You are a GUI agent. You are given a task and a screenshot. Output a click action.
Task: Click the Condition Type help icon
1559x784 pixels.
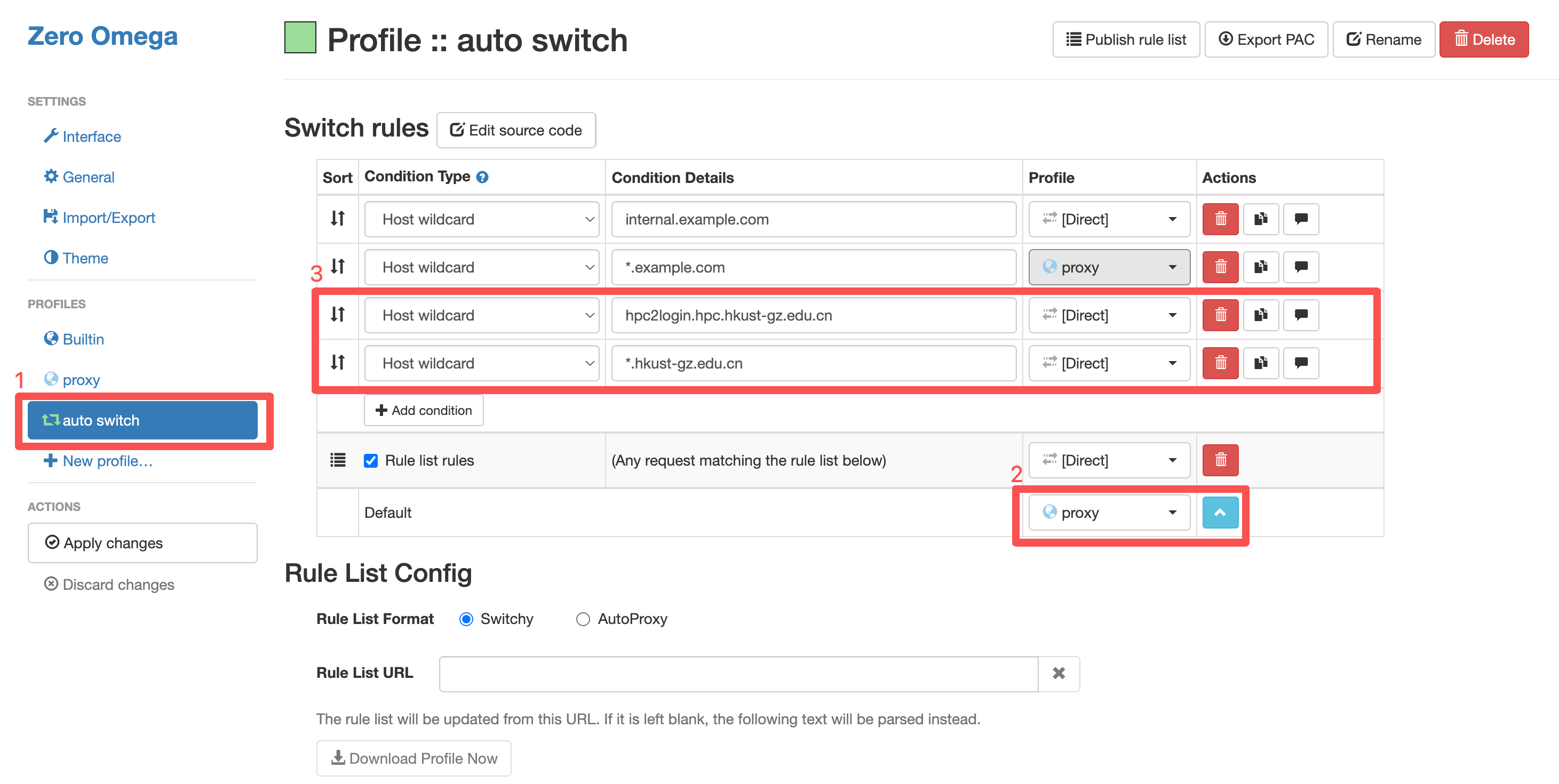[x=482, y=177]
